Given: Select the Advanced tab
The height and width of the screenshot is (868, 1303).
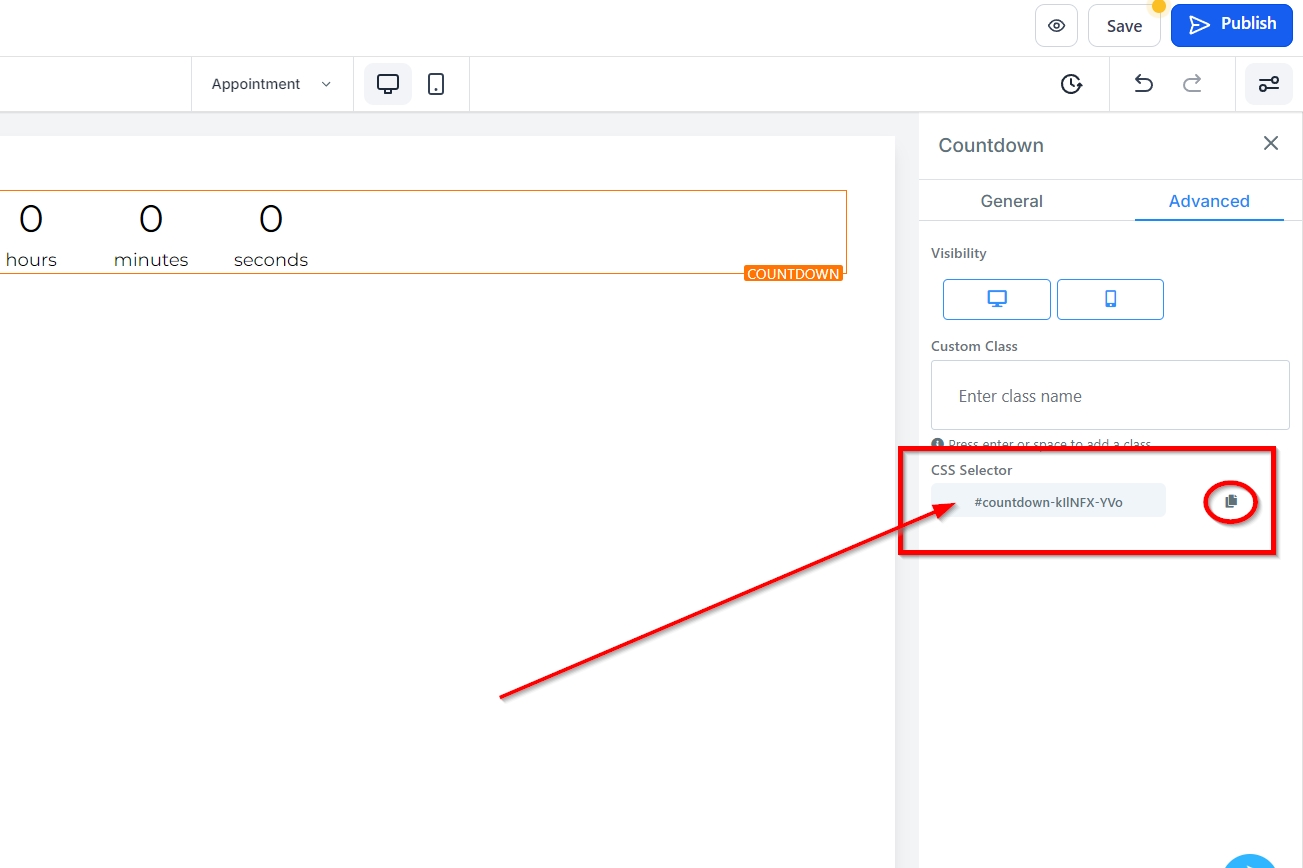Looking at the screenshot, I should pos(1208,201).
